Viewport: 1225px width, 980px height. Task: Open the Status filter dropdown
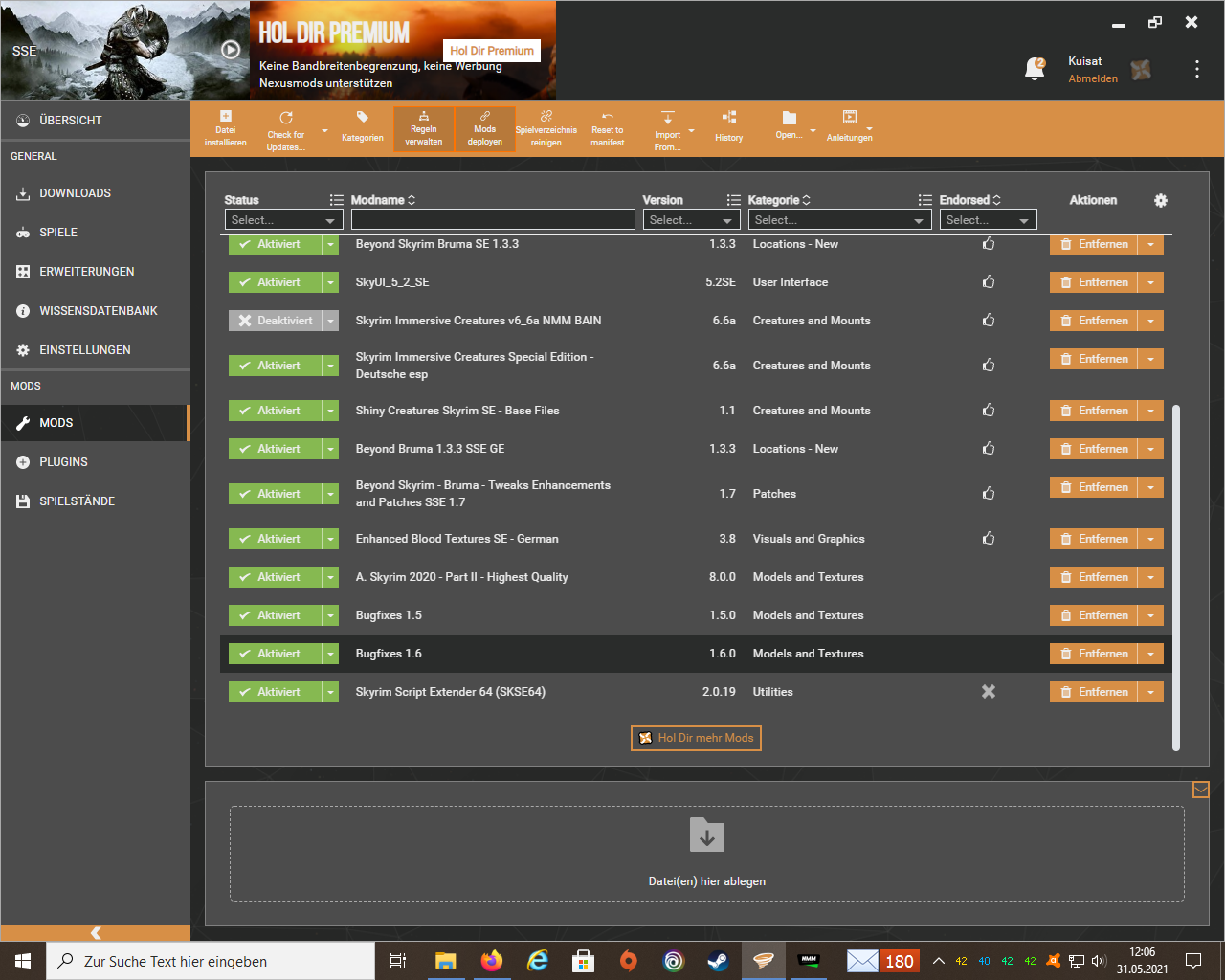pyautogui.click(x=283, y=220)
